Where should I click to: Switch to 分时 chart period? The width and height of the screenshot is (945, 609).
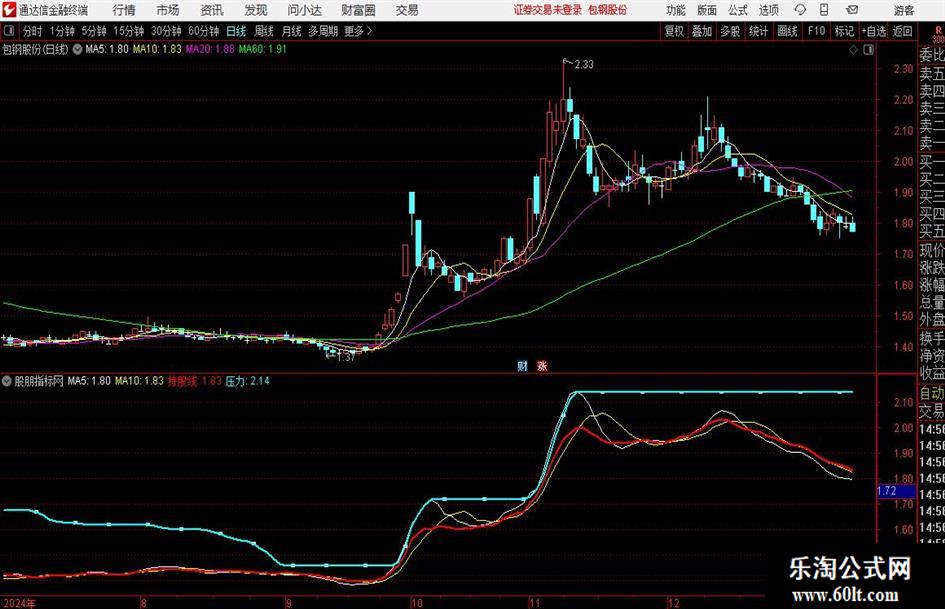32,31
